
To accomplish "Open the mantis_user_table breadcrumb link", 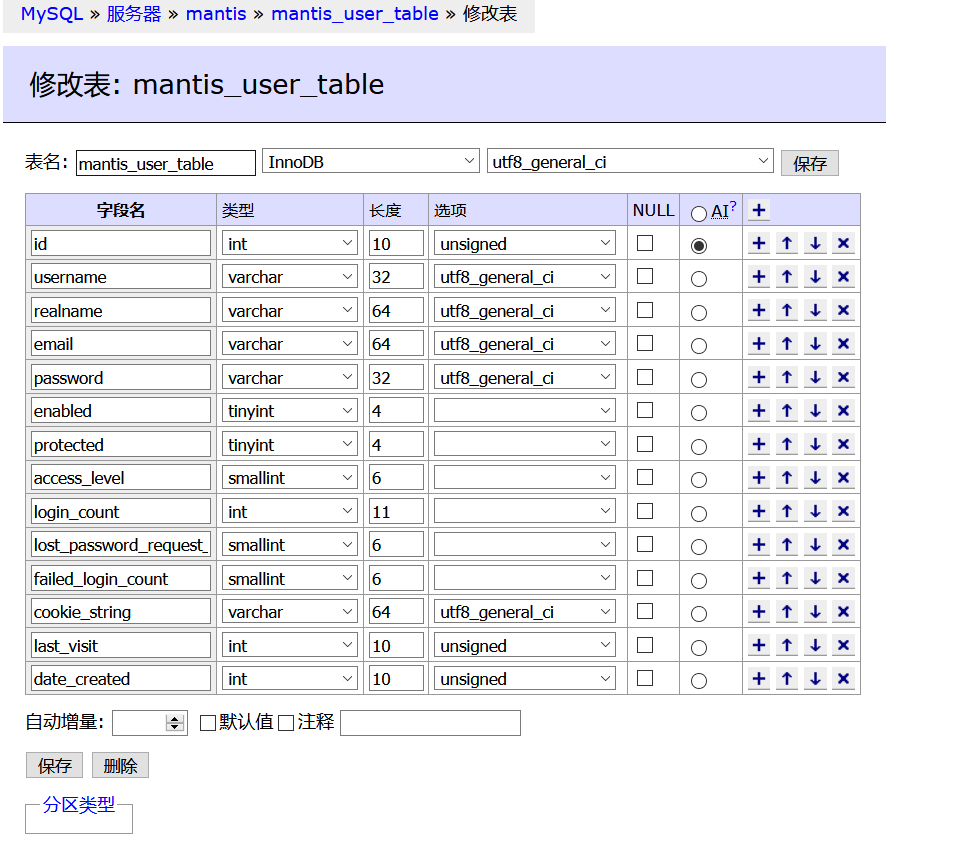I will (x=355, y=14).
